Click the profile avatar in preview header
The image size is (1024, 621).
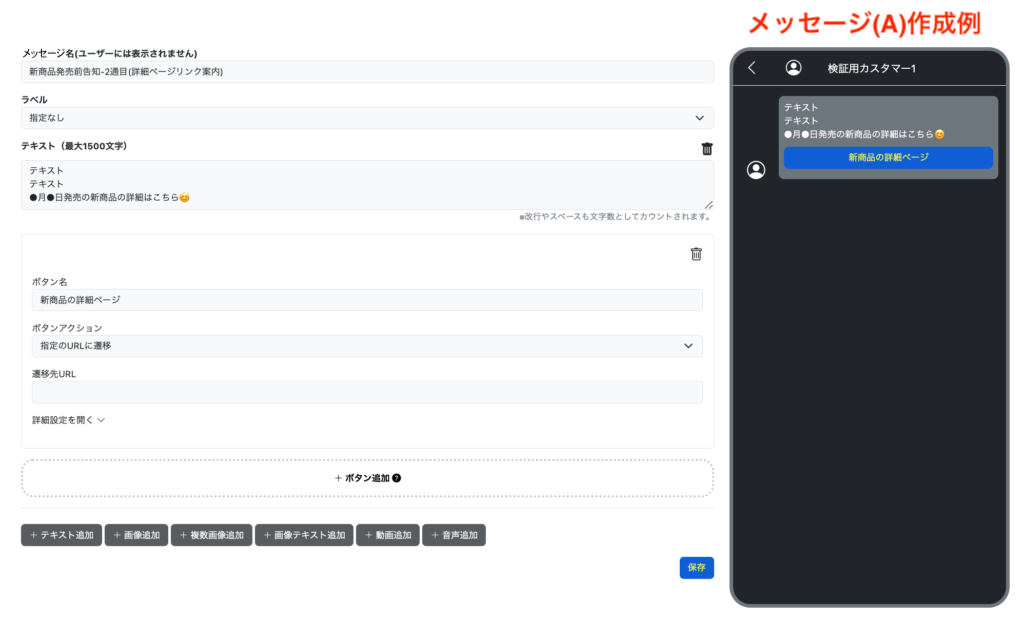793,68
